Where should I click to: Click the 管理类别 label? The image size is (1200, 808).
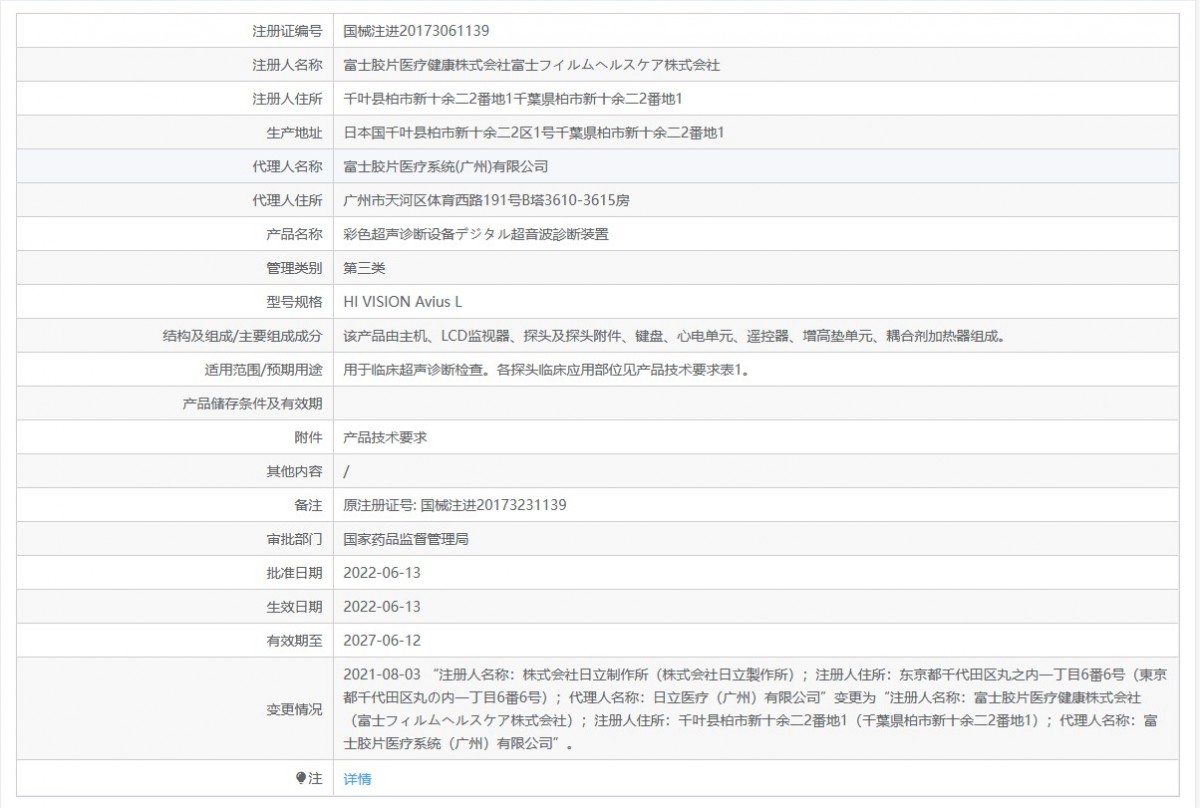coord(294,268)
